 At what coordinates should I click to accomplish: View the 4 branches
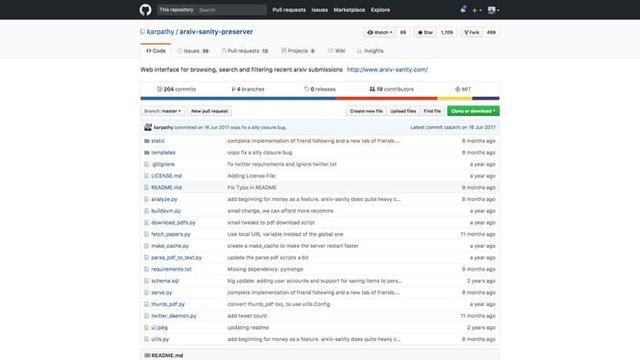point(248,89)
